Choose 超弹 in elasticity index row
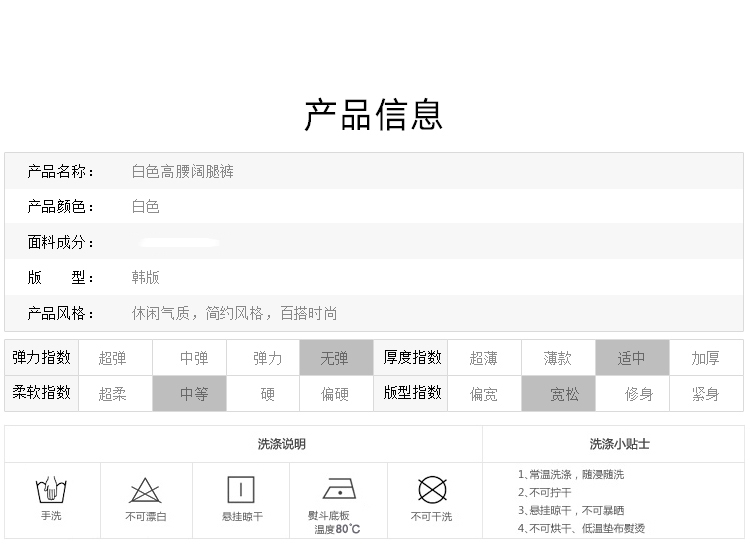750x553 pixels. click(x=113, y=358)
